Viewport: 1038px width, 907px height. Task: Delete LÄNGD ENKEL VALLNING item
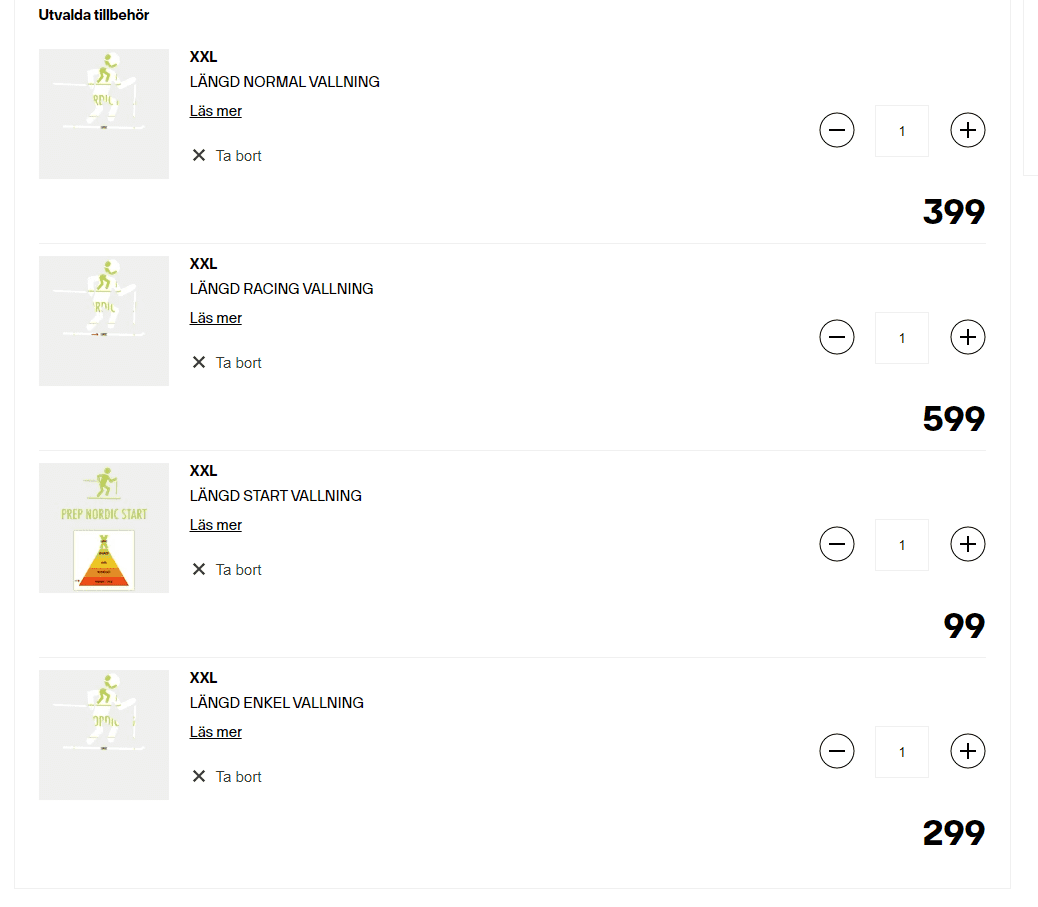pyautogui.click(x=227, y=777)
